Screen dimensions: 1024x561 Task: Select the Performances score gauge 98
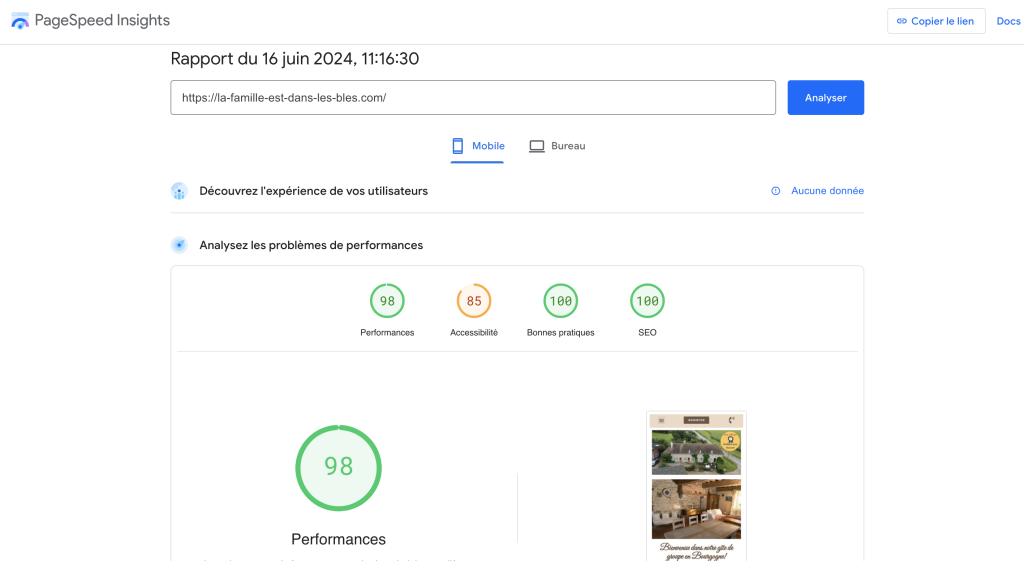[387, 301]
